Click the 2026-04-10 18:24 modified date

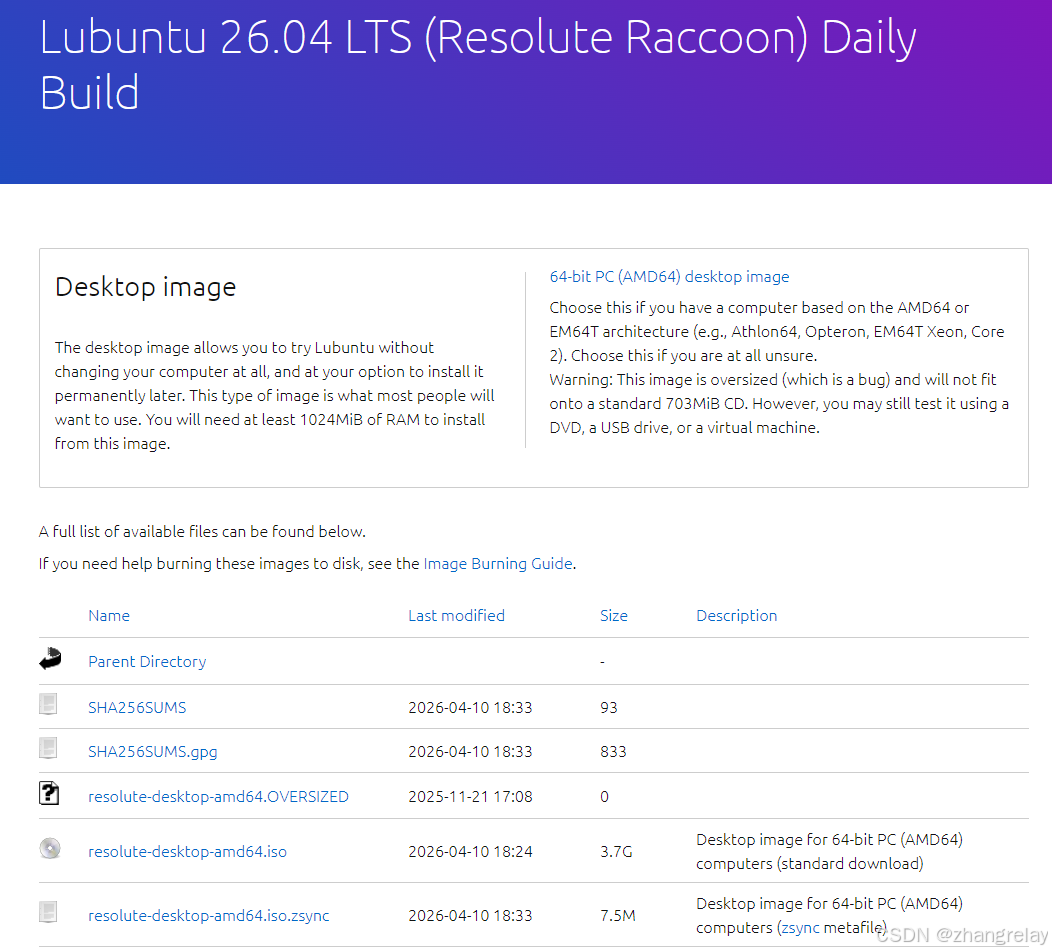[x=470, y=851]
